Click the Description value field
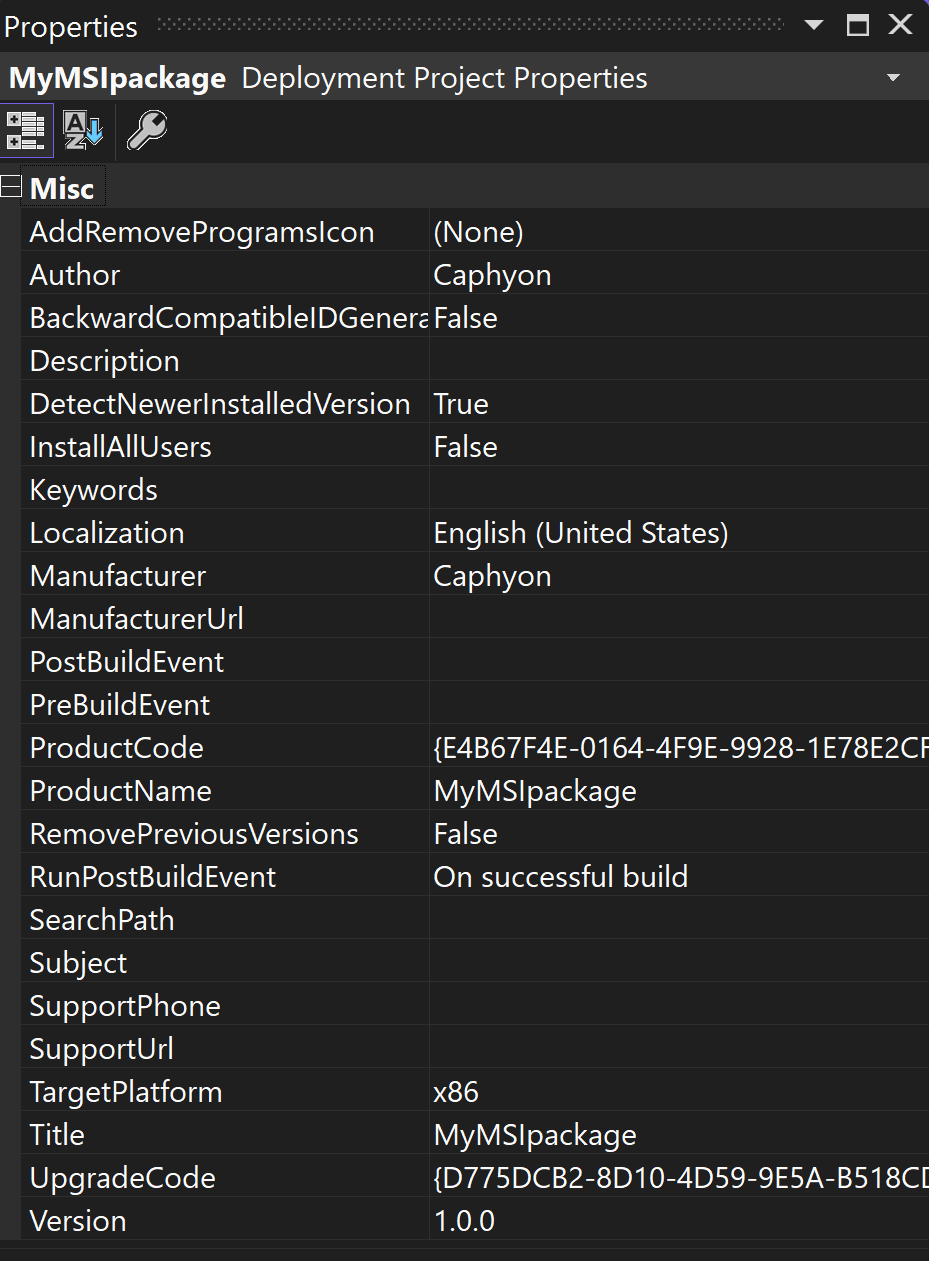 coord(679,361)
